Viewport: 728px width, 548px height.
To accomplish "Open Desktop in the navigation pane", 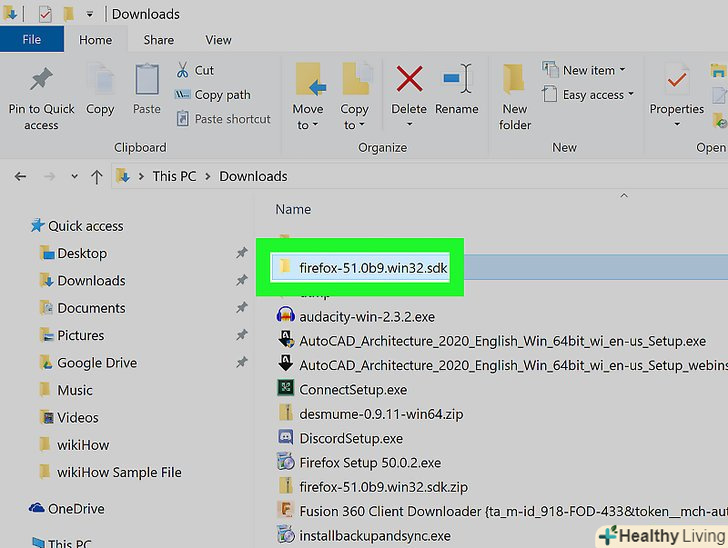I will 73,254.
